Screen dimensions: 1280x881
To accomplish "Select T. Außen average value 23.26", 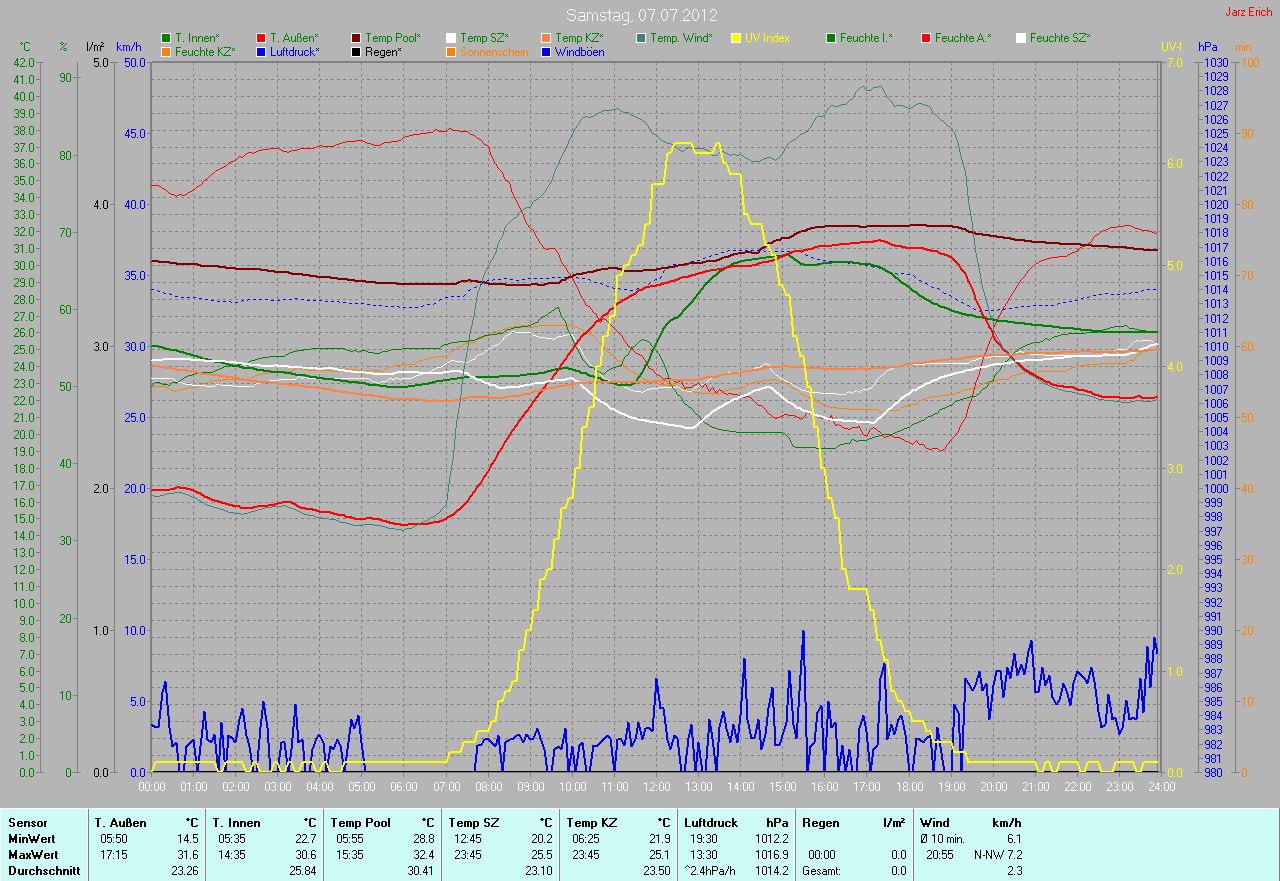I will tap(185, 871).
